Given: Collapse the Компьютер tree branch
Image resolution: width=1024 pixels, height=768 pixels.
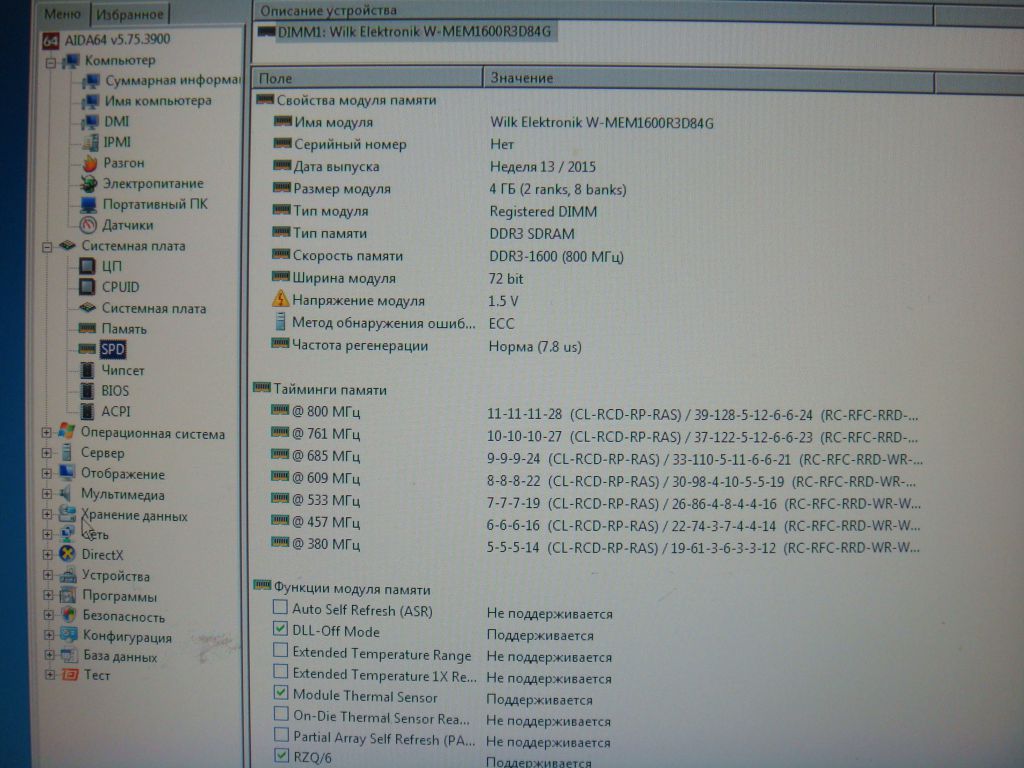Looking at the screenshot, I should point(50,63).
